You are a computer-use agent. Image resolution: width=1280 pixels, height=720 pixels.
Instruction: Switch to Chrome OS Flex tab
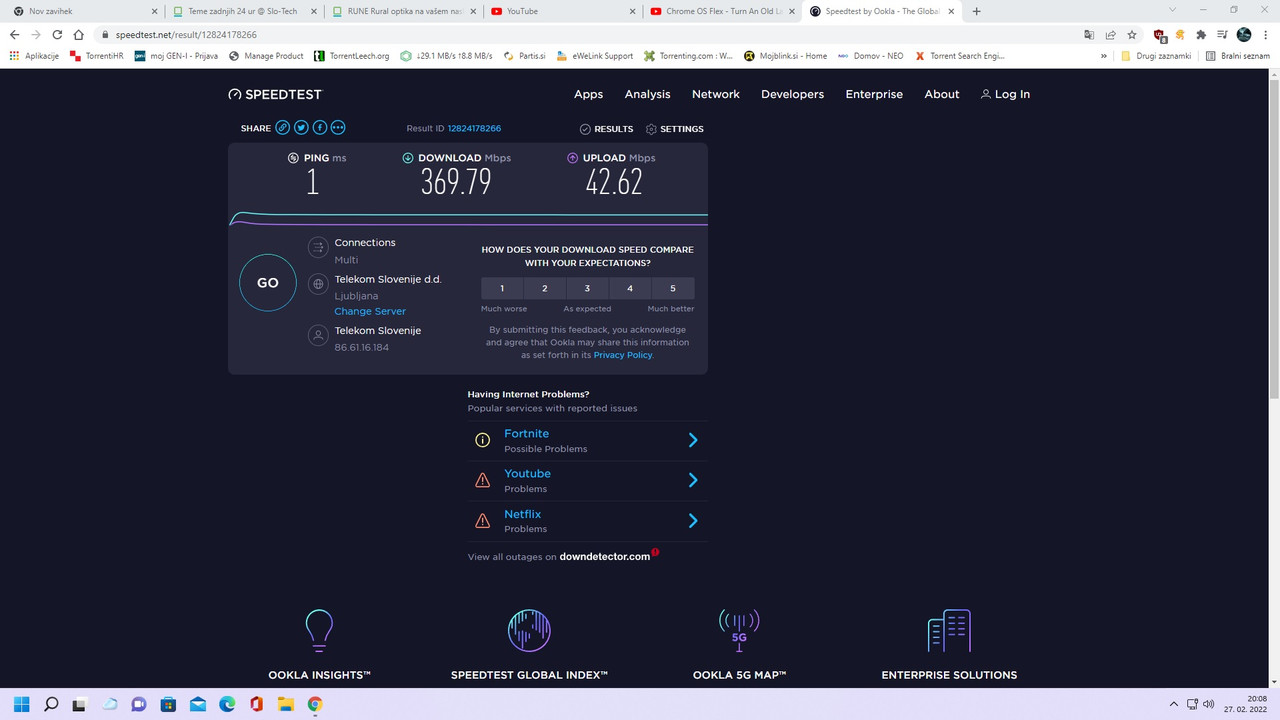coord(722,11)
